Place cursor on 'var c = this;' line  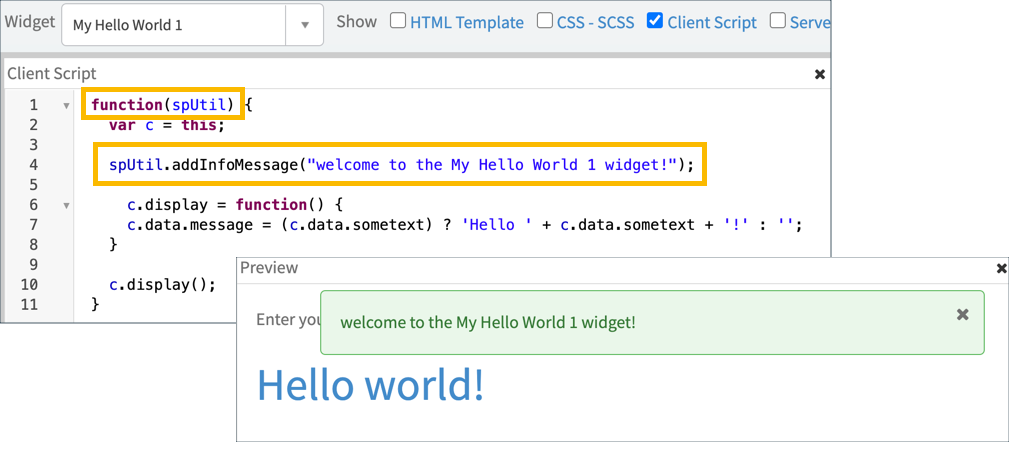click(168, 125)
